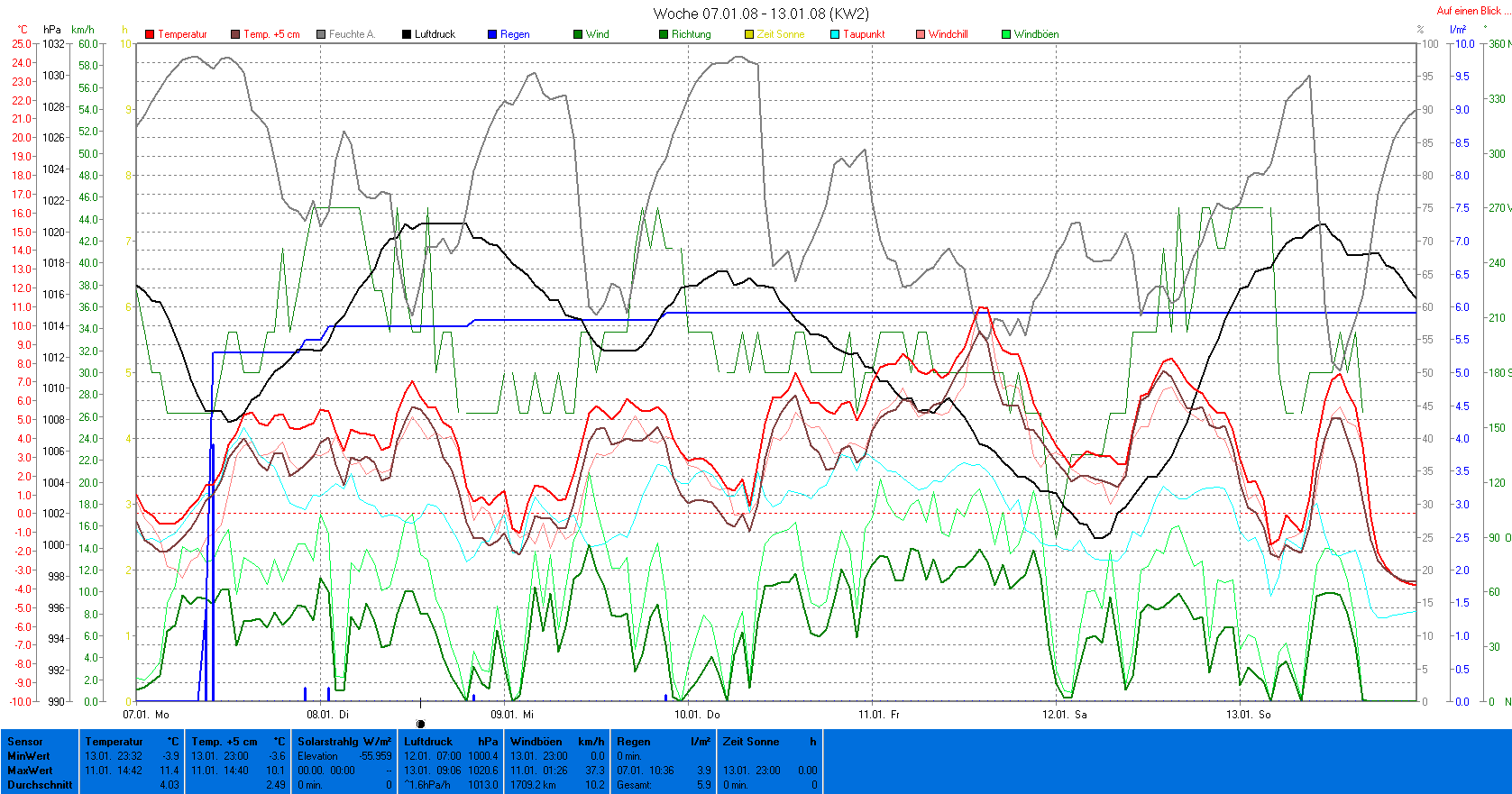Click the blue Regen legend square
The width and height of the screenshot is (1512, 794).
[492, 34]
